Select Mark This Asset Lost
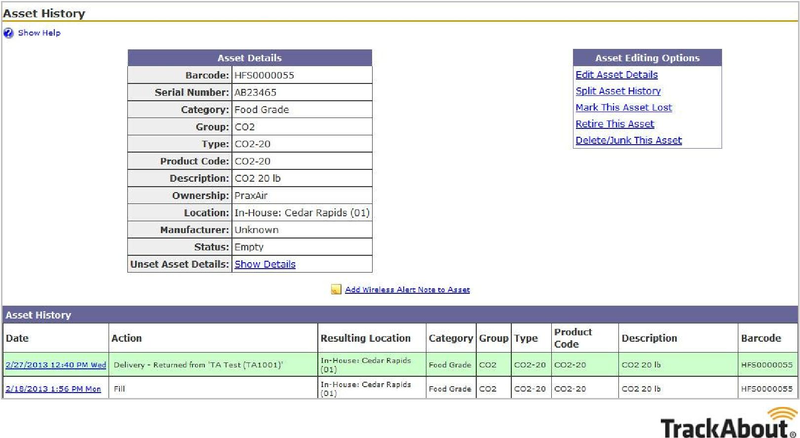Image resolution: width=800 pixels, height=438 pixels. 623,107
